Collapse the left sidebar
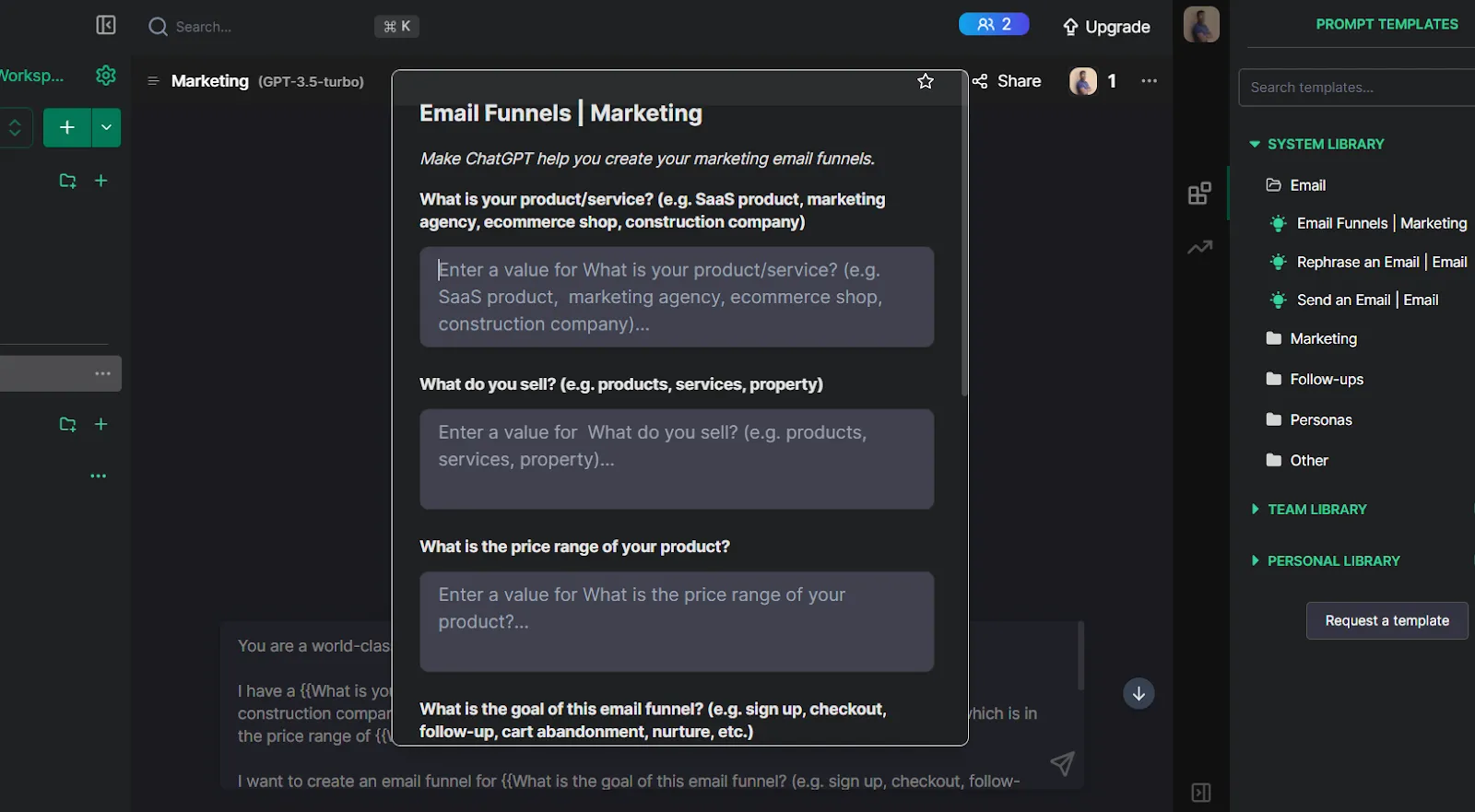 105,25
